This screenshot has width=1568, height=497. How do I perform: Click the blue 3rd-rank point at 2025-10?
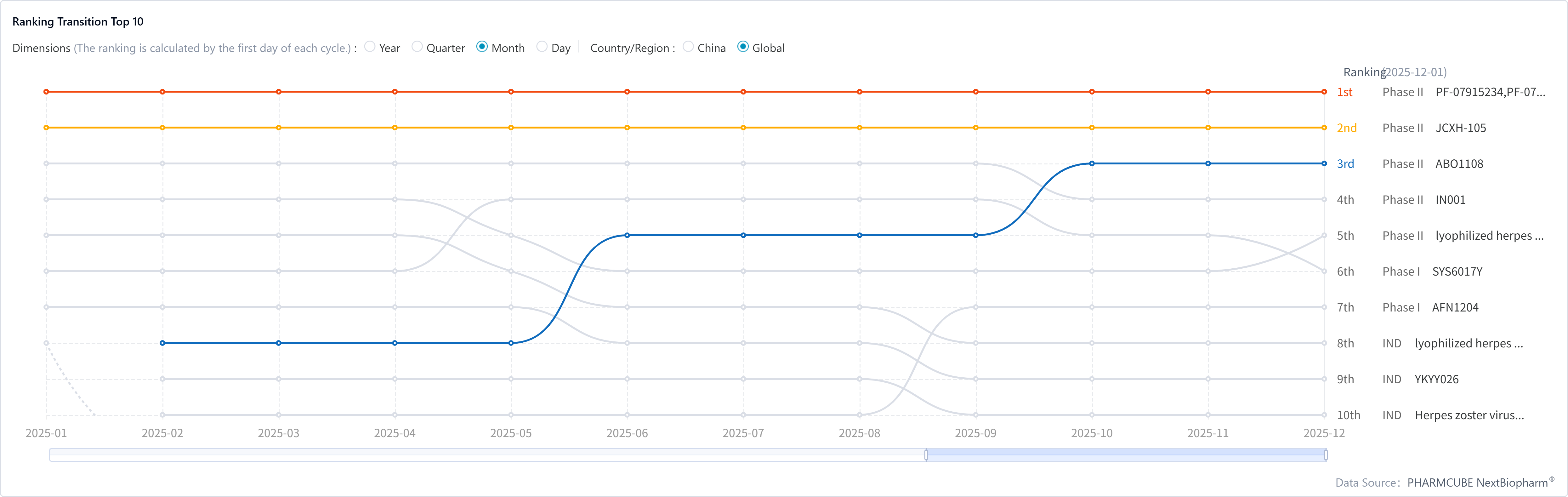[x=1092, y=164]
